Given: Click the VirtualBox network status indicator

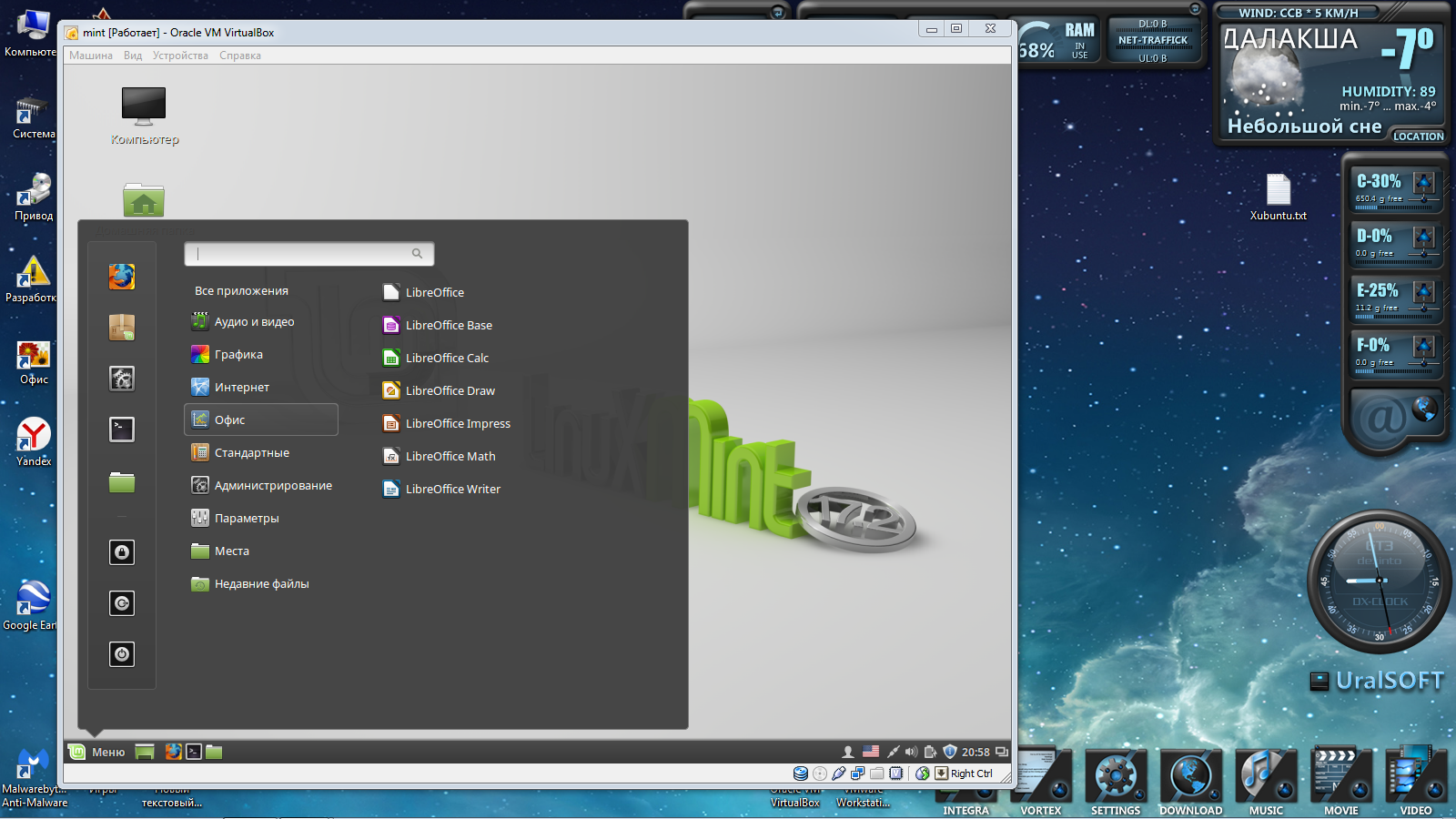Looking at the screenshot, I should point(858,773).
